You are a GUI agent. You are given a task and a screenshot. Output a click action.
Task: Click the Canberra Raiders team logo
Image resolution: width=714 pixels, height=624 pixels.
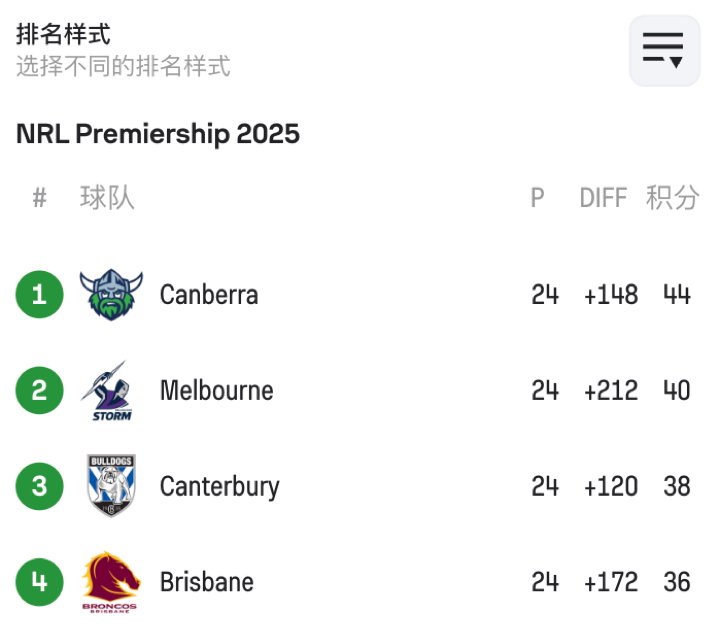click(x=111, y=295)
